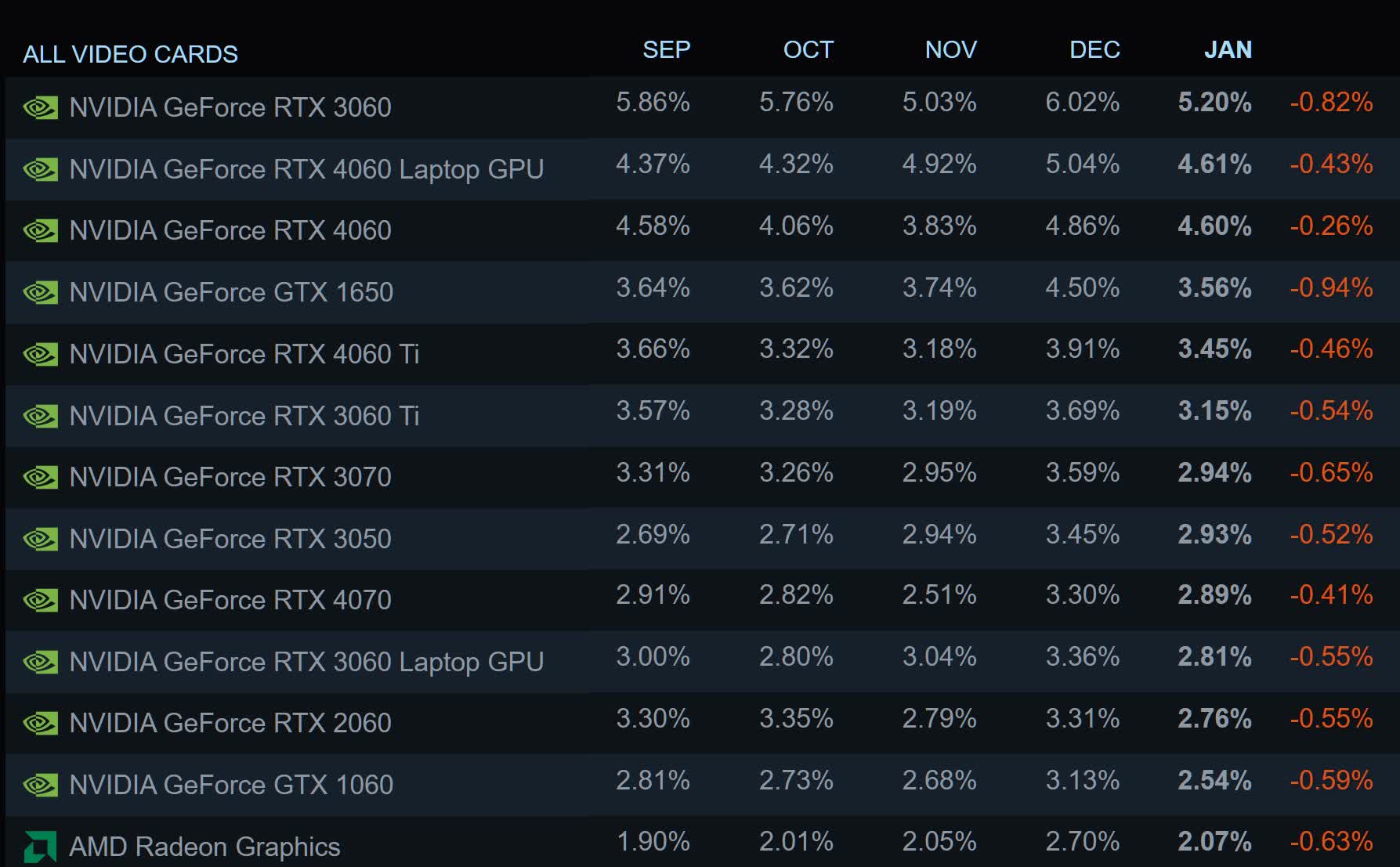
Task: Click the NVIDIA logo beside RTX 4060 Laptop GPU
Action: tap(40, 169)
